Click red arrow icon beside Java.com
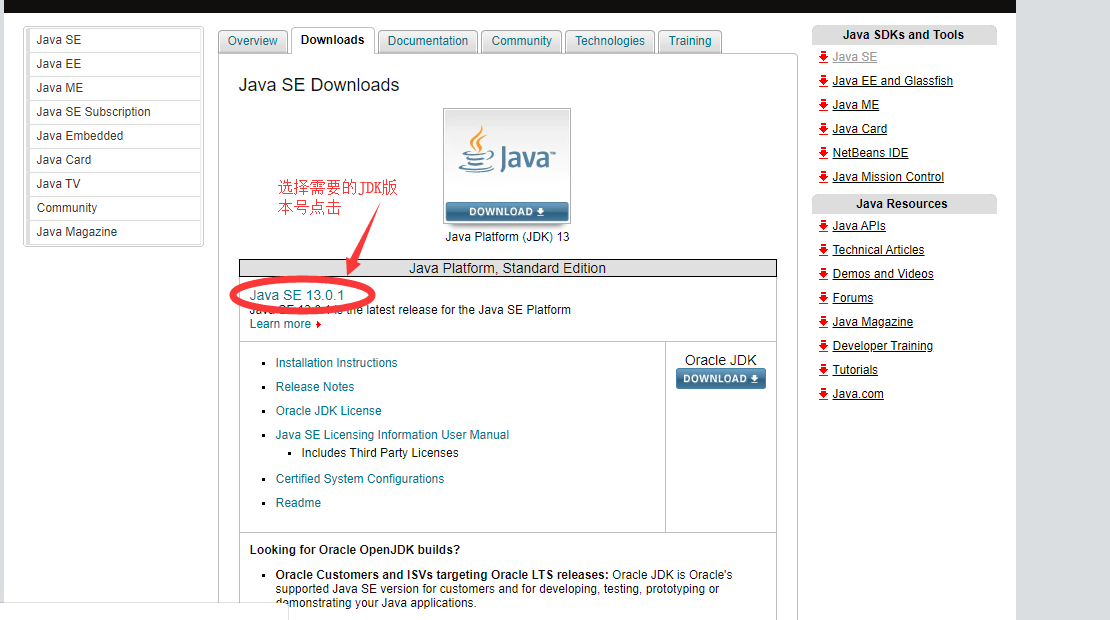This screenshot has width=1110, height=620. coord(823,394)
